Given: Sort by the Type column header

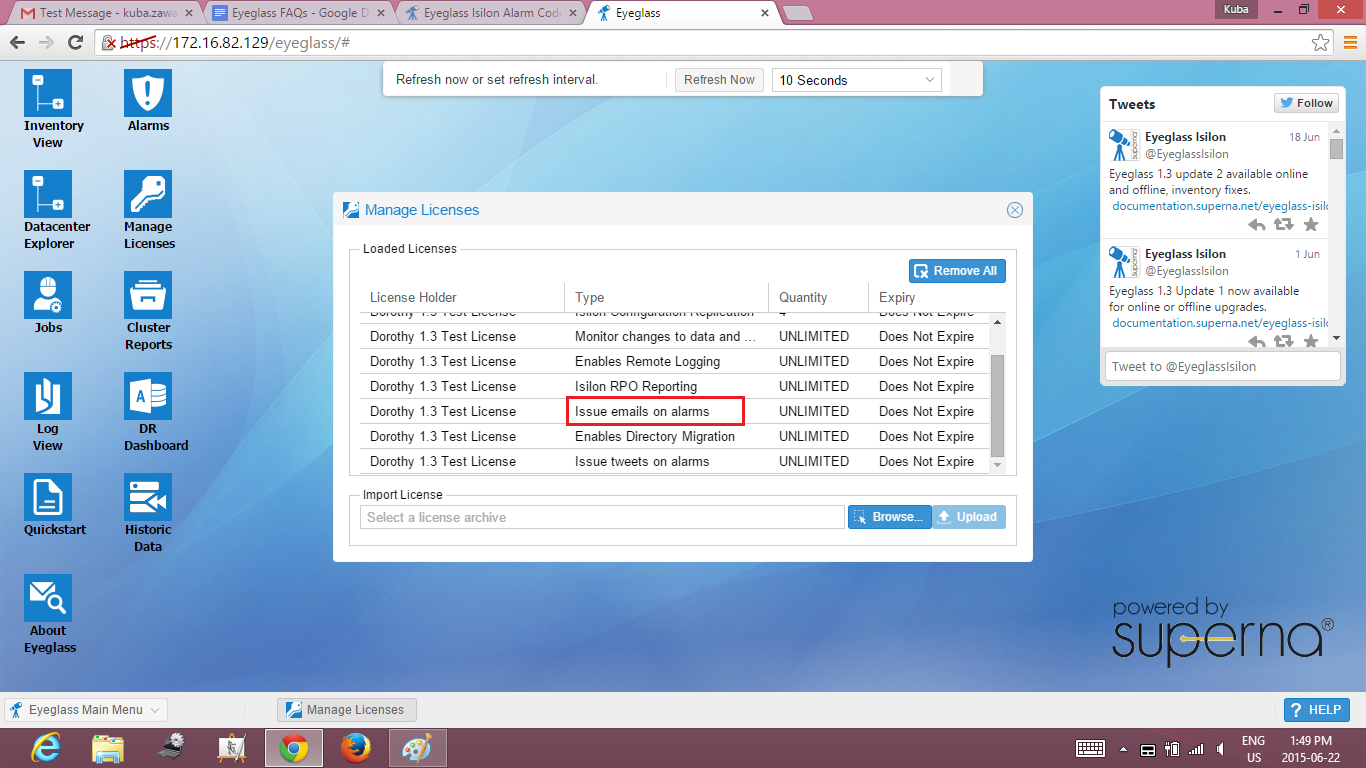Looking at the screenshot, I should point(665,297).
